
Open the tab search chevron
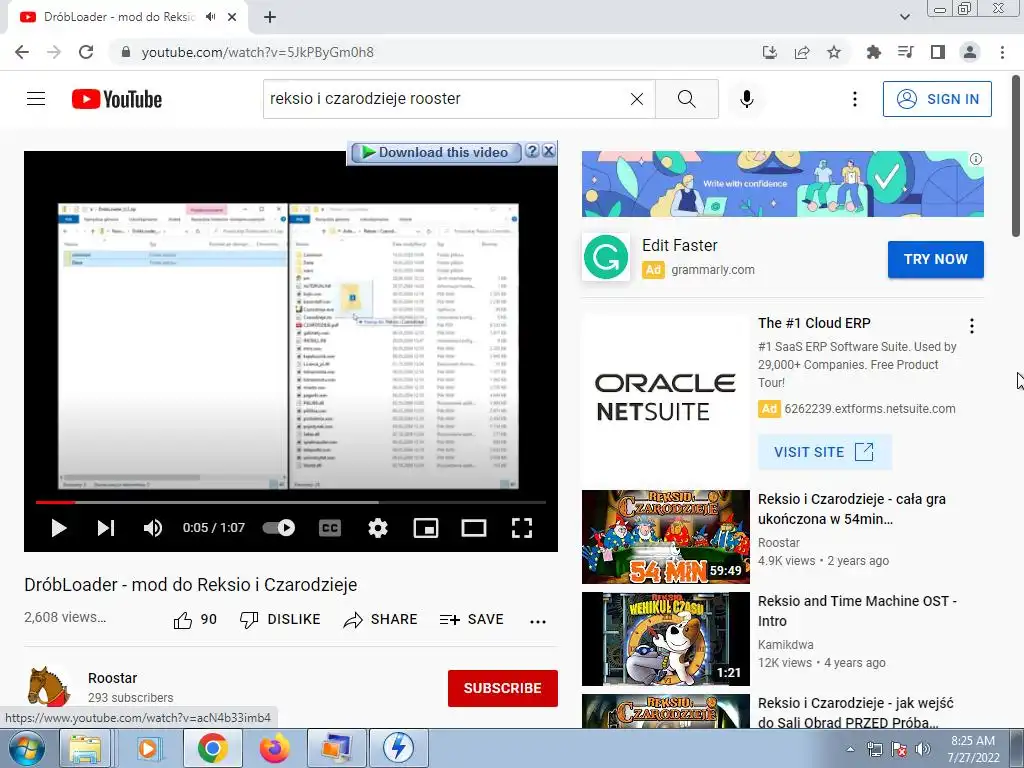[904, 17]
